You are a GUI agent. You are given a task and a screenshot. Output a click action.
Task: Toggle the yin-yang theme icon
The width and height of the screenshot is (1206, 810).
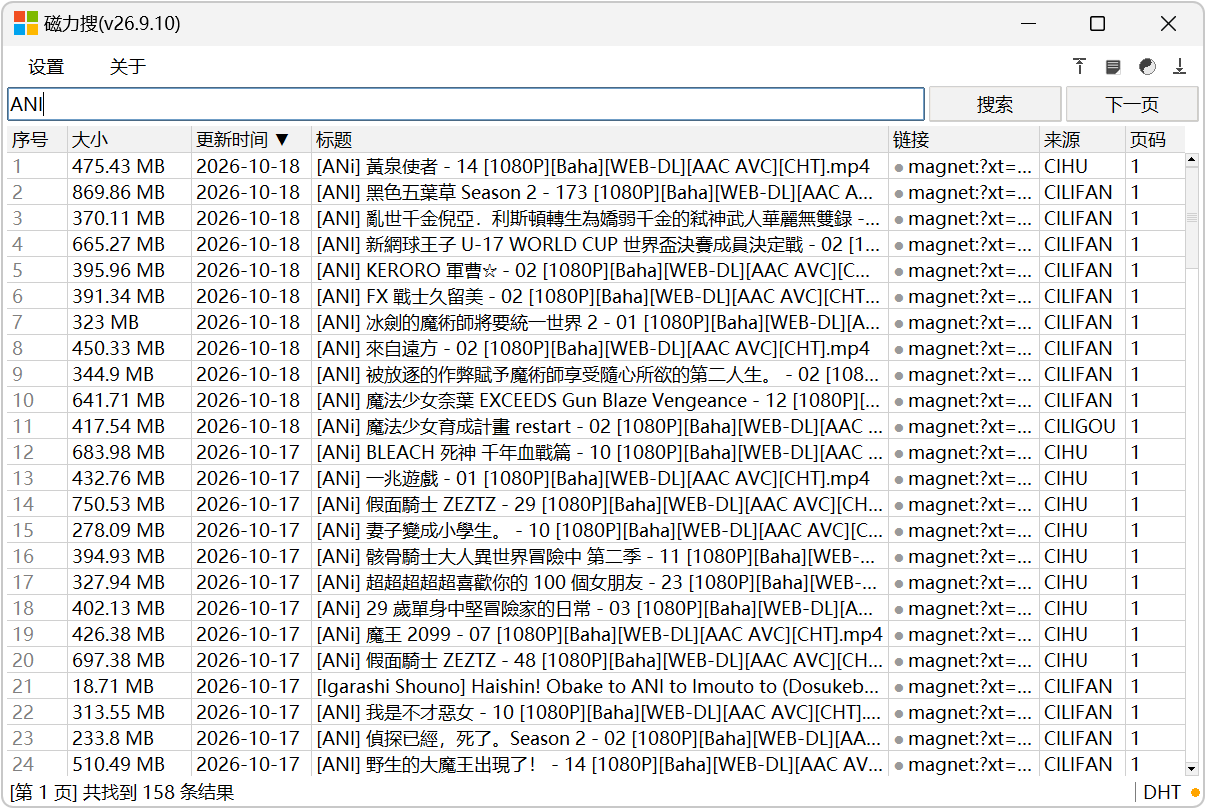[x=1147, y=67]
